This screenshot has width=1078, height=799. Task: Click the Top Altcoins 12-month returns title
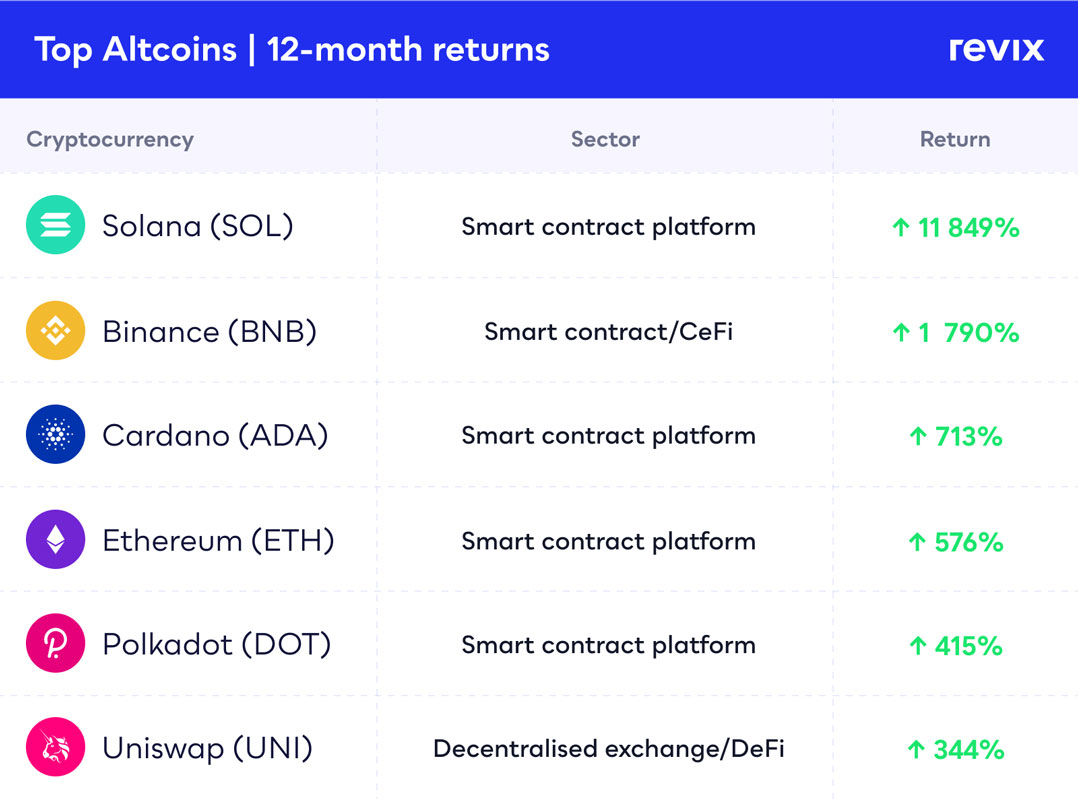pyautogui.click(x=292, y=49)
